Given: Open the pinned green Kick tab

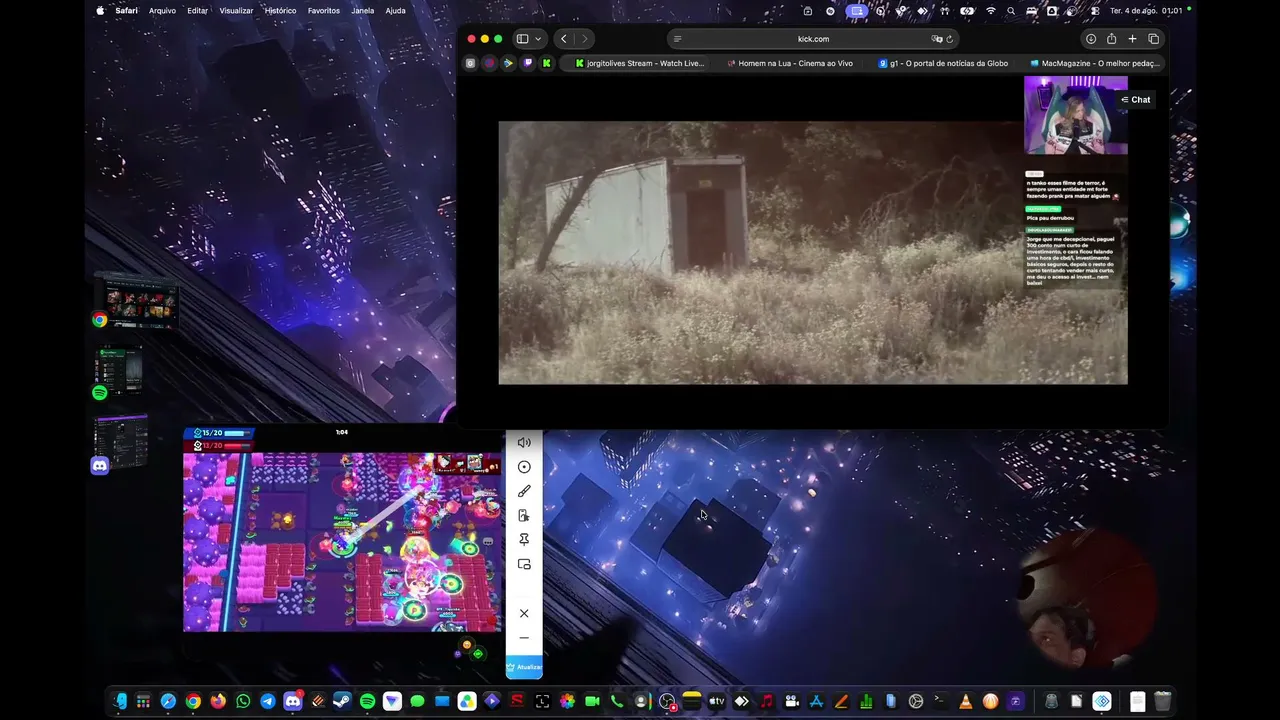Looking at the screenshot, I should [546, 63].
